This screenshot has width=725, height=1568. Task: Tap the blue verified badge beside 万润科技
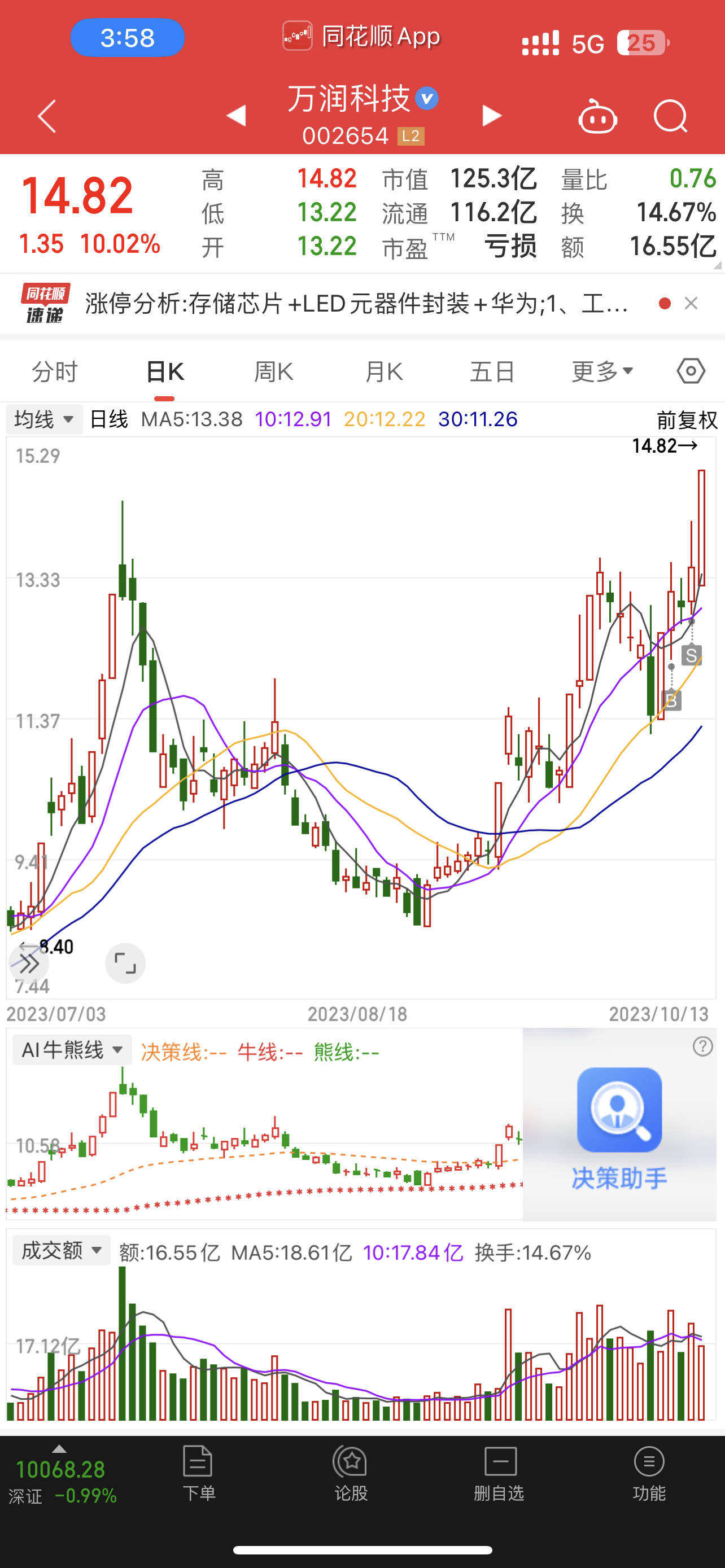coord(427,98)
